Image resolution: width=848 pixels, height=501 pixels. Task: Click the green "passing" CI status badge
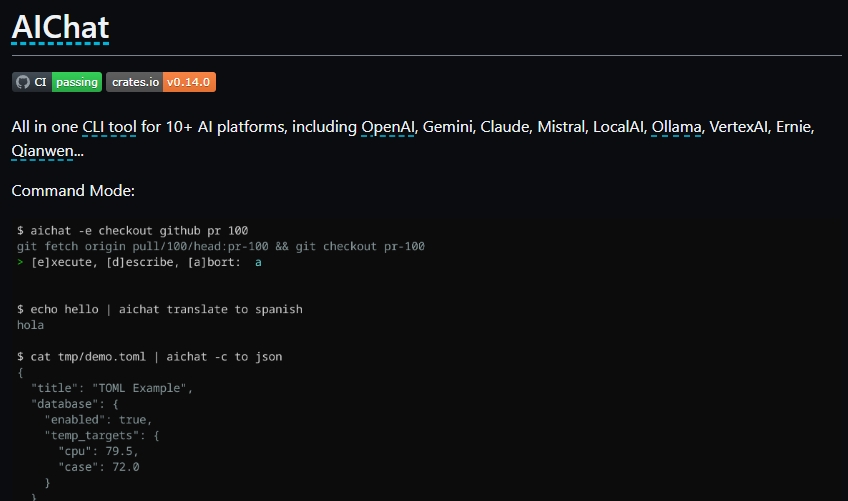[x=77, y=82]
